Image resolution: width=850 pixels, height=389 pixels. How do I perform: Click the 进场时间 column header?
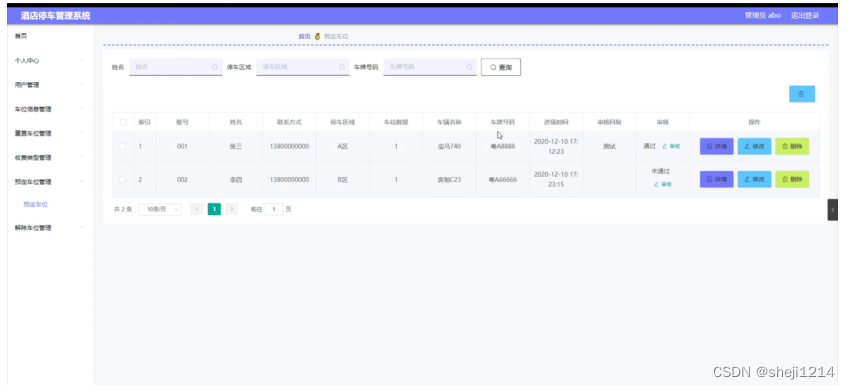556,122
